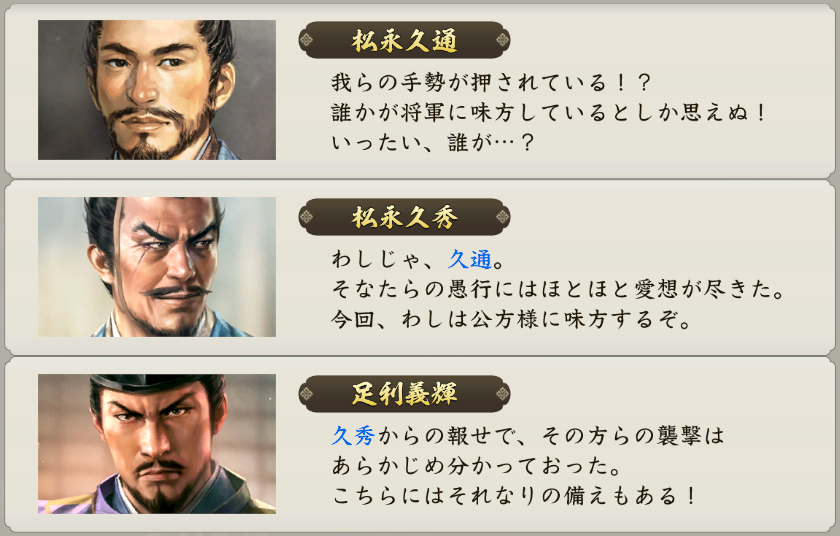
Task: Click the line 今回、わしは公方様に味方するぞ。
Action: pyautogui.click(x=511, y=320)
